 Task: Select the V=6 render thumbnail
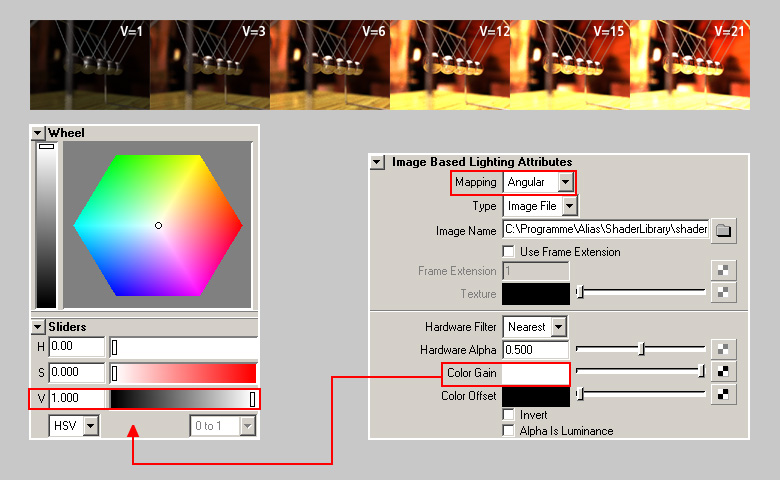click(x=330, y=65)
